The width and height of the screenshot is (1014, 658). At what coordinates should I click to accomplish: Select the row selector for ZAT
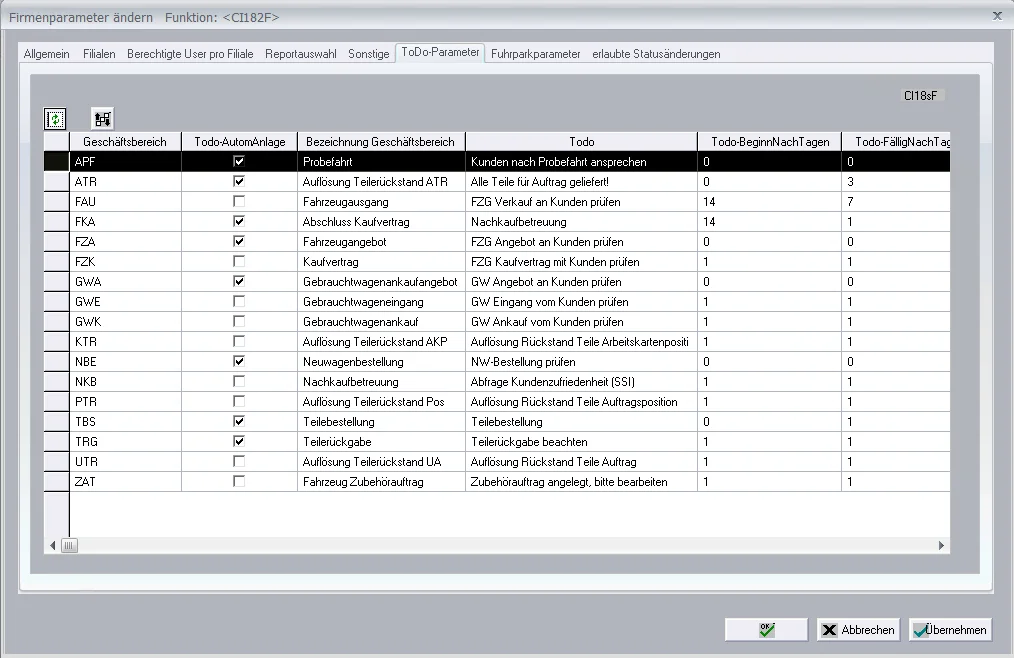(x=56, y=481)
